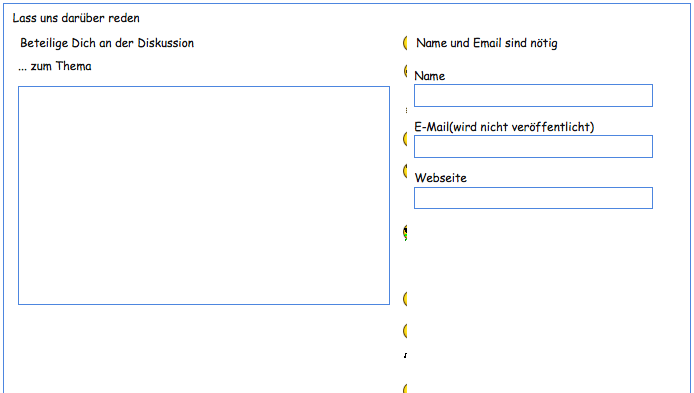
Task: Pick the smiley beside the E-Mail input field
Action: point(405,139)
